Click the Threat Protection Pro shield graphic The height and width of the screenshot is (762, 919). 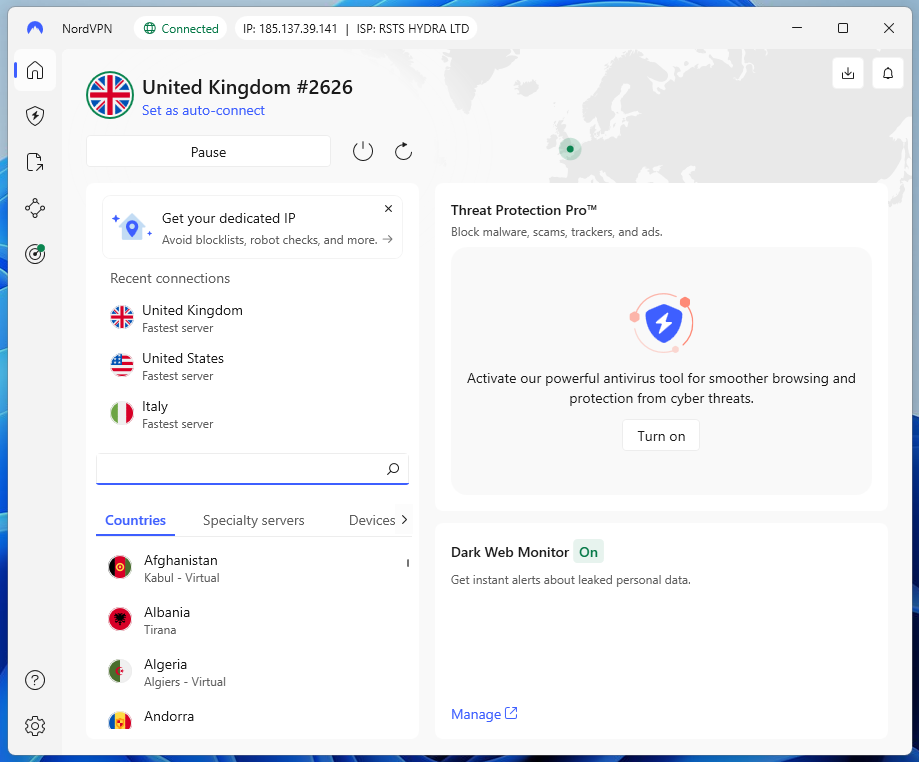[x=662, y=322]
